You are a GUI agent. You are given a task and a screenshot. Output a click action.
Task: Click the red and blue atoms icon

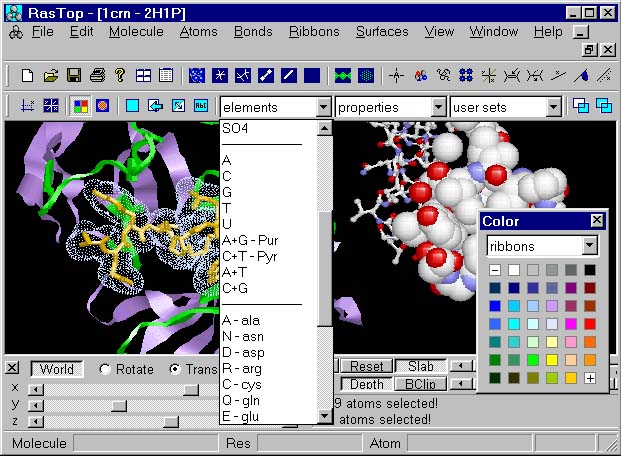click(421, 75)
